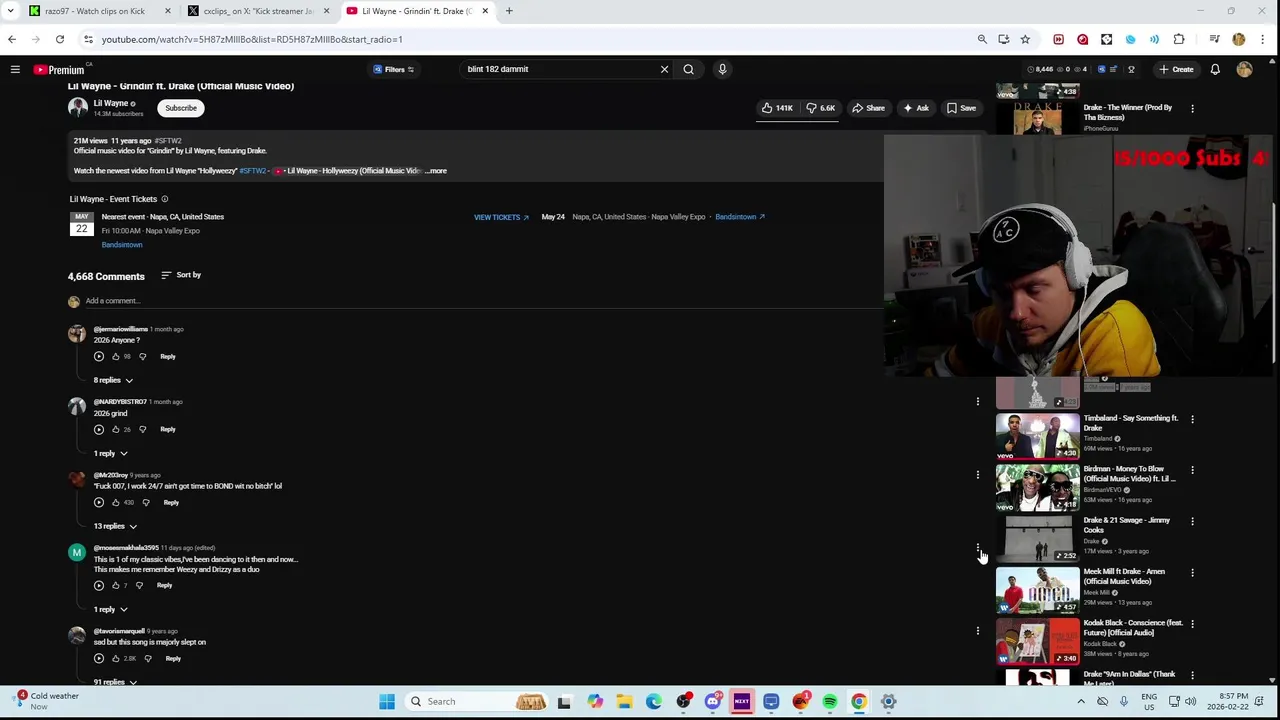Open the Filters dropdown
The height and width of the screenshot is (720, 1280).
click(x=394, y=69)
